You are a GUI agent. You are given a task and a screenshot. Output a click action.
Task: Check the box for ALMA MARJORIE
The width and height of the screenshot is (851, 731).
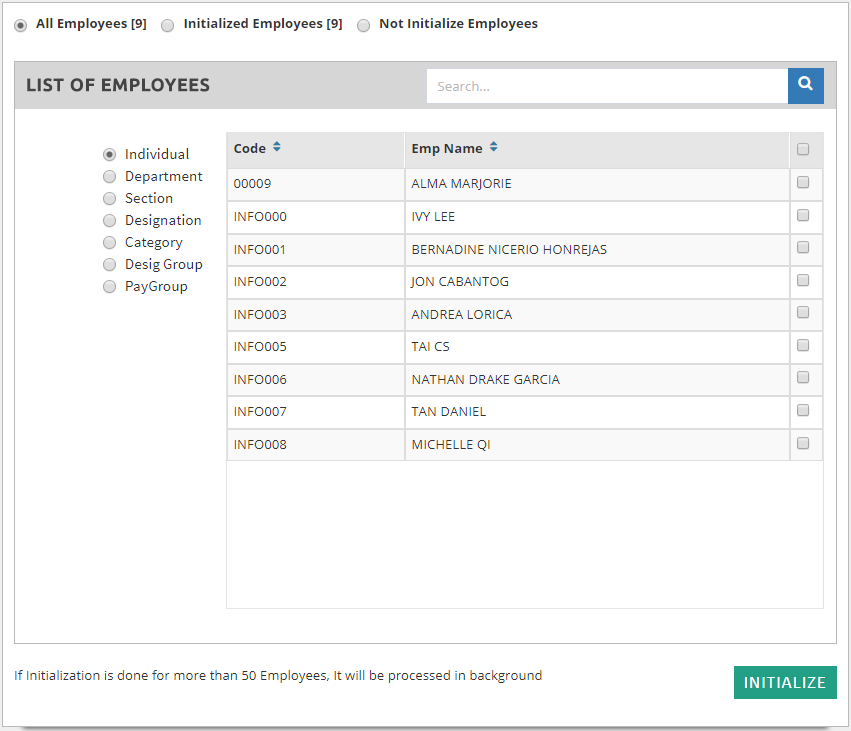coord(803,183)
